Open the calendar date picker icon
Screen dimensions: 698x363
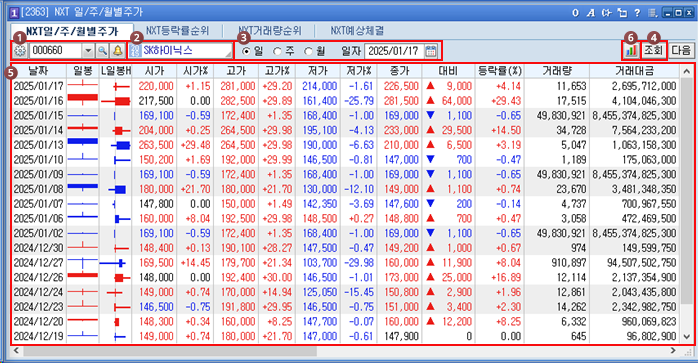(430, 51)
